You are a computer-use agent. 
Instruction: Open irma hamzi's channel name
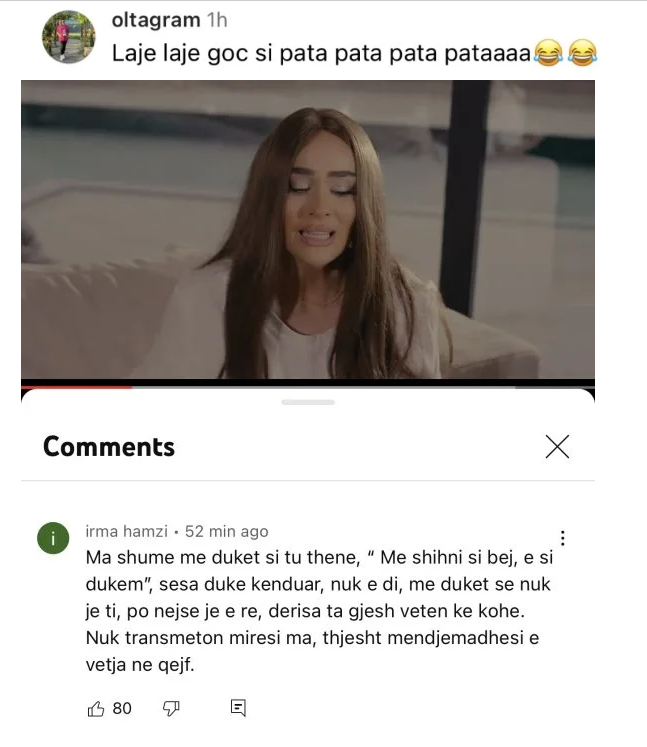point(127,531)
